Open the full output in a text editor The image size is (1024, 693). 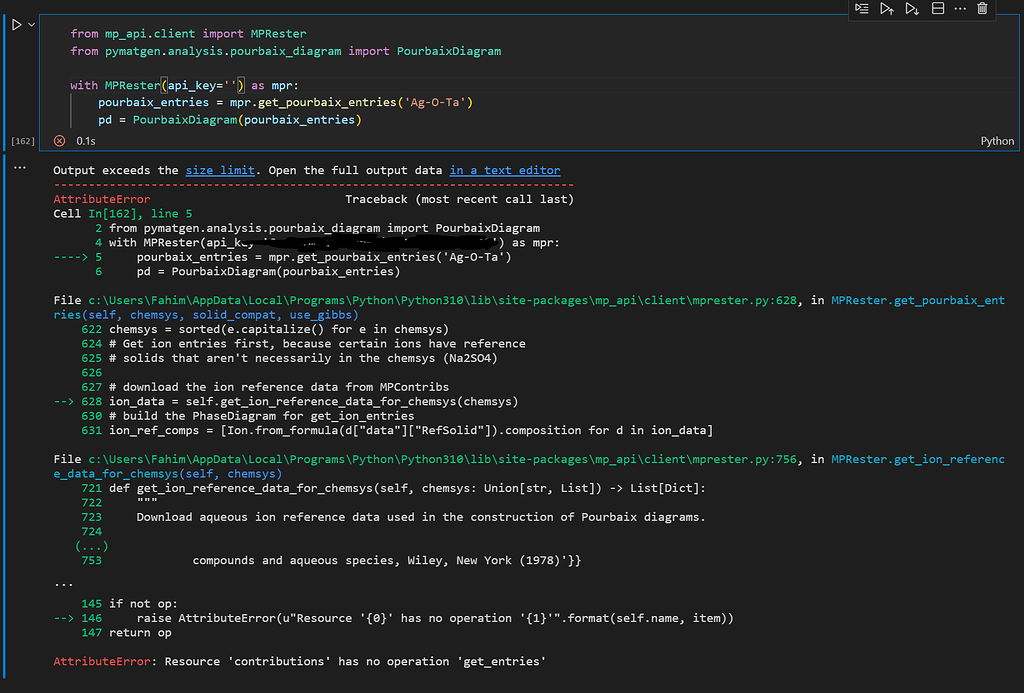(504, 170)
